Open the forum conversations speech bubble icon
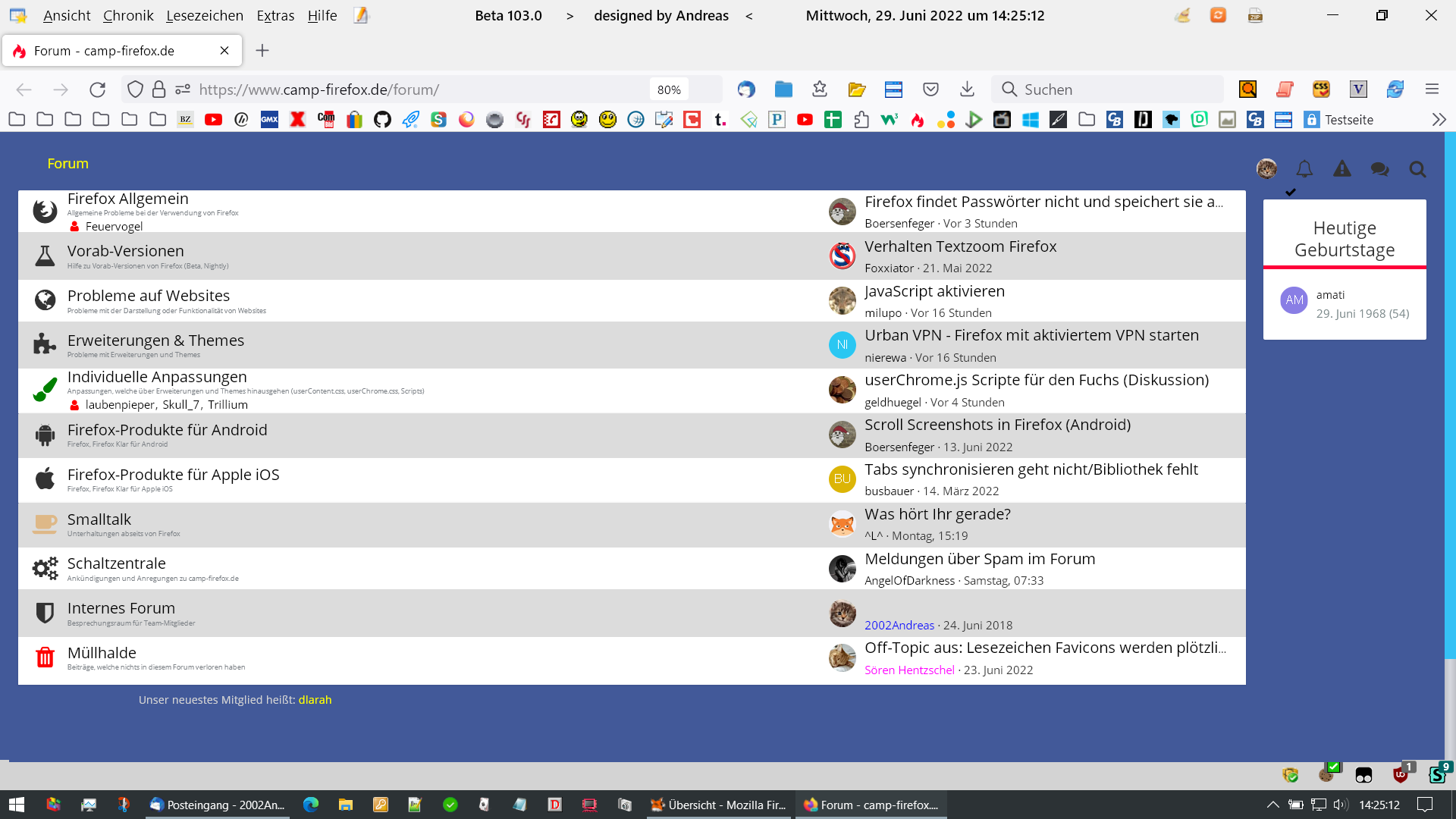The image size is (1456, 819). pos(1379,169)
